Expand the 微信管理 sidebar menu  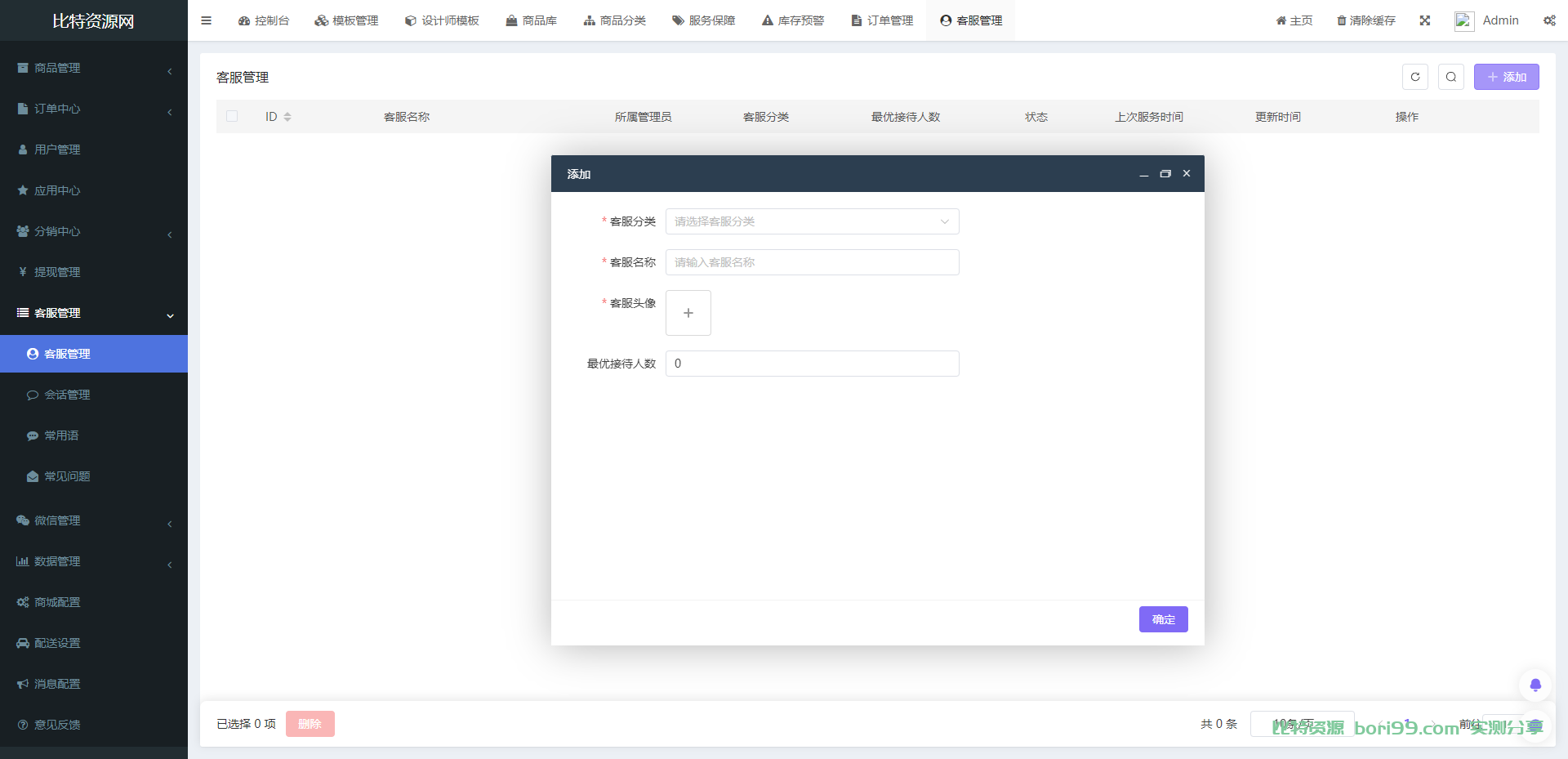pyautogui.click(x=94, y=520)
